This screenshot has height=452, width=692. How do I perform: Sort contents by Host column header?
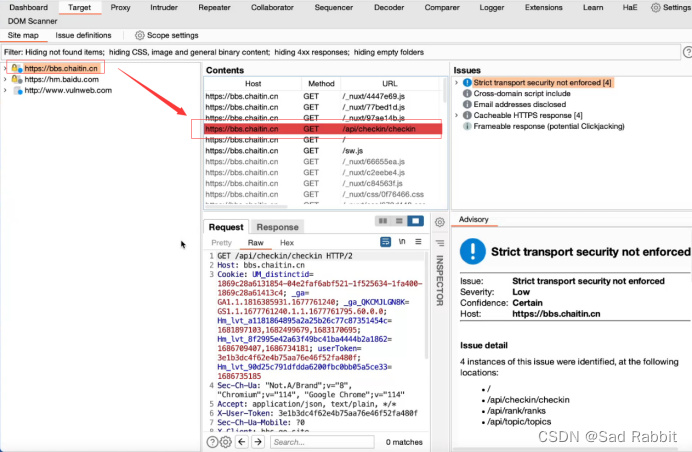point(253,83)
